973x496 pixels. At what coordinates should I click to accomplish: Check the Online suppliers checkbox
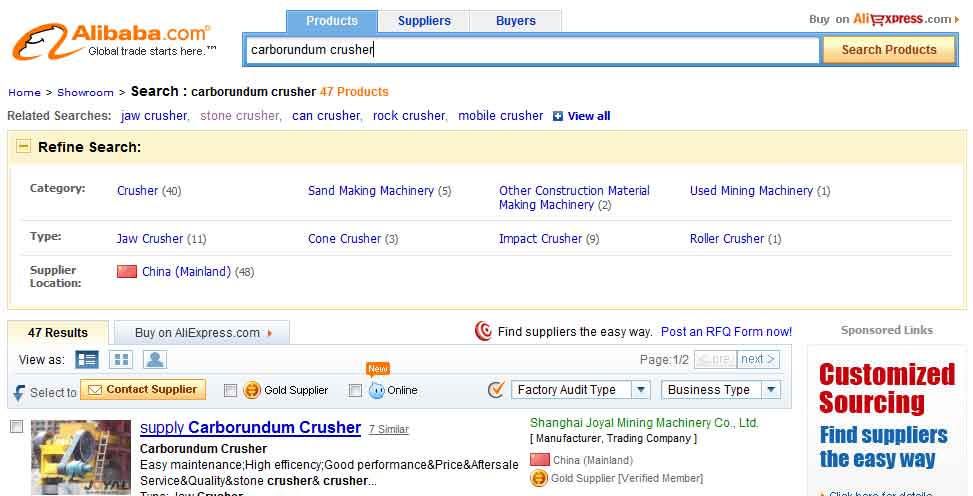[x=355, y=391]
